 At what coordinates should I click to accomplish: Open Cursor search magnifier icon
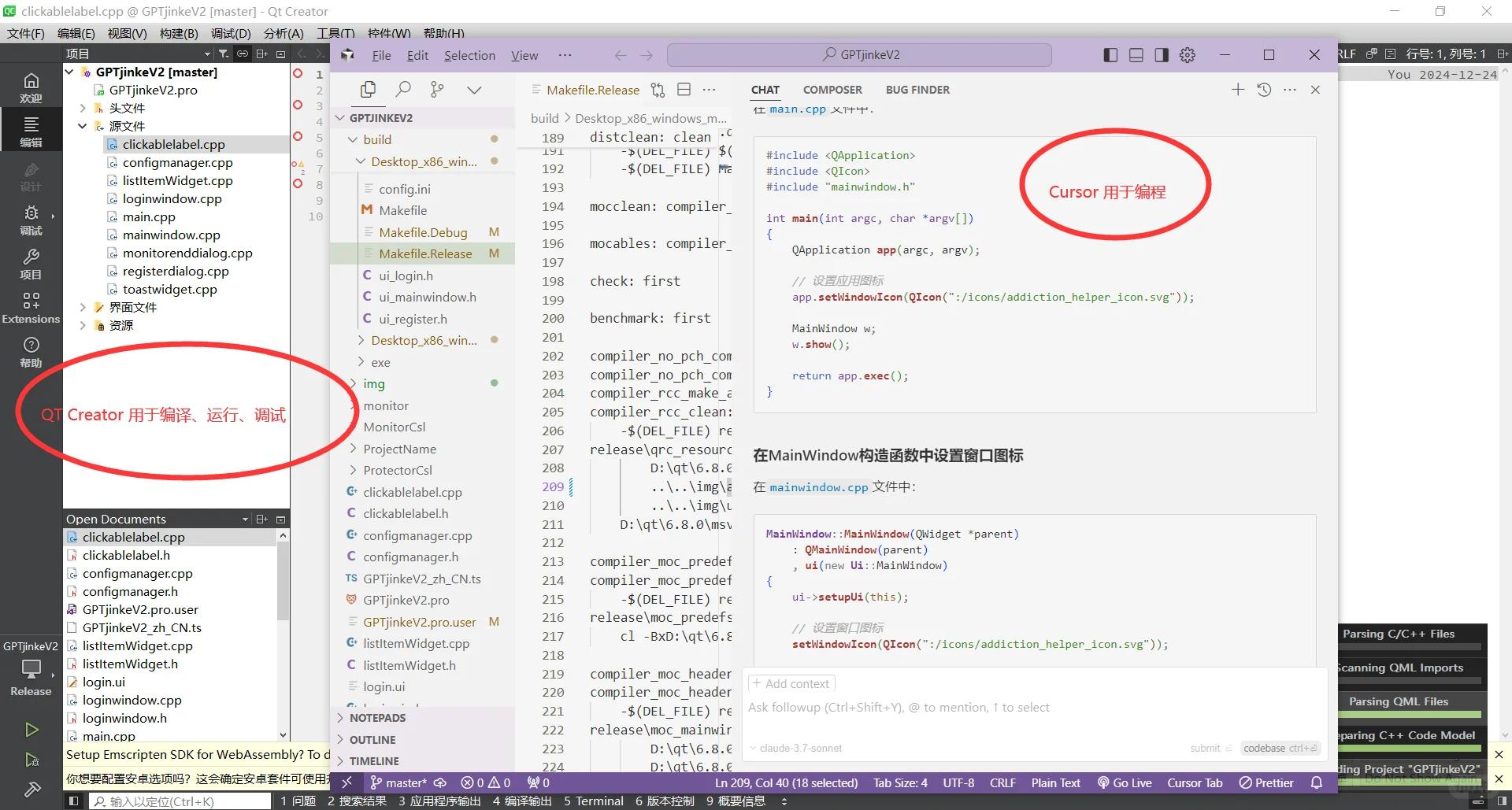403,90
